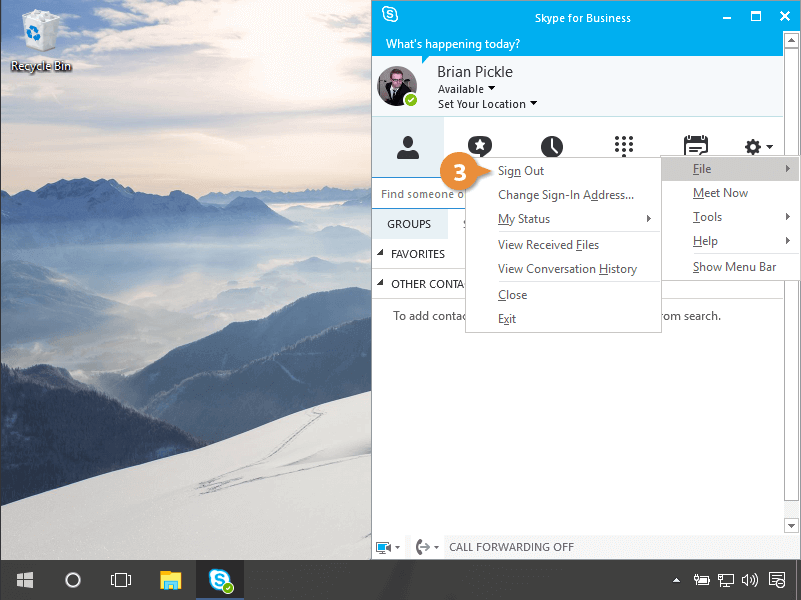Click Brian Pickle's profile picture
The width and height of the screenshot is (801, 600).
click(x=397, y=86)
